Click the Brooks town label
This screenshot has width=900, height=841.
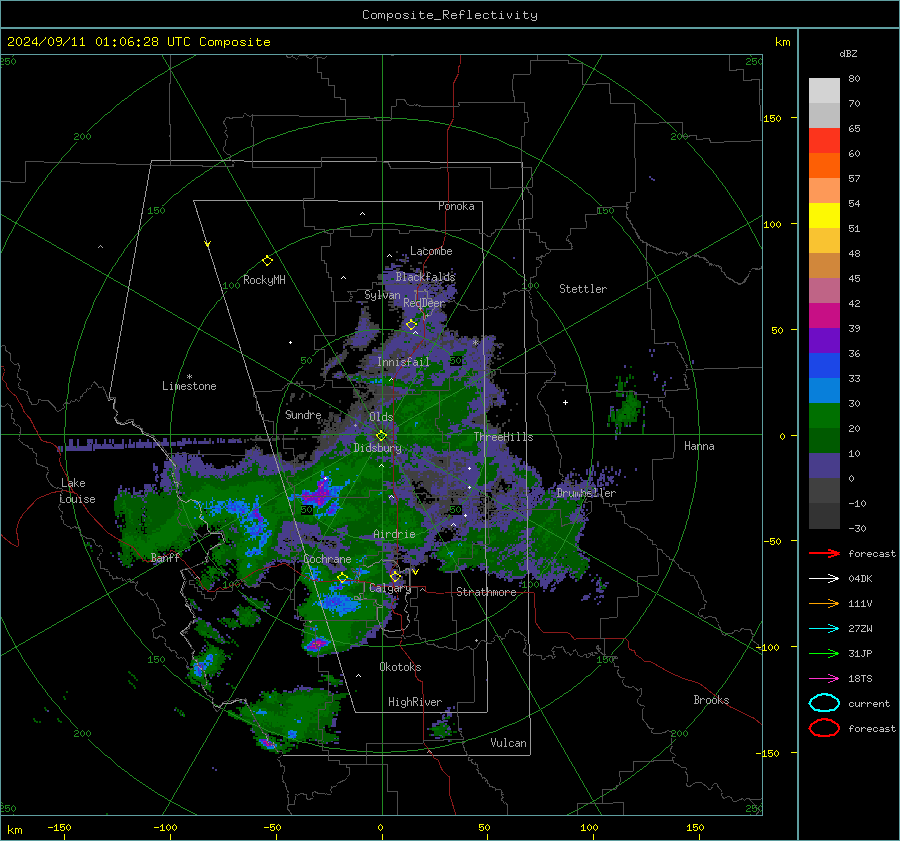(x=711, y=700)
